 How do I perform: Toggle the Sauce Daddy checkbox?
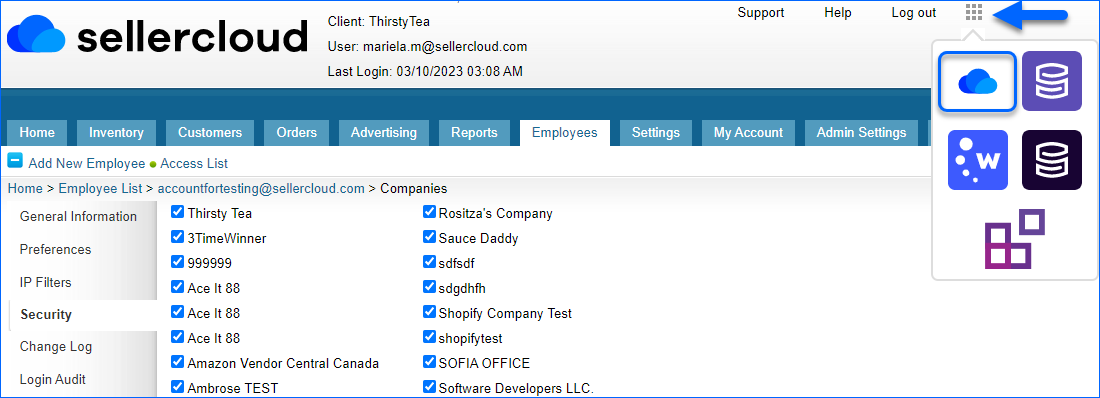429,237
